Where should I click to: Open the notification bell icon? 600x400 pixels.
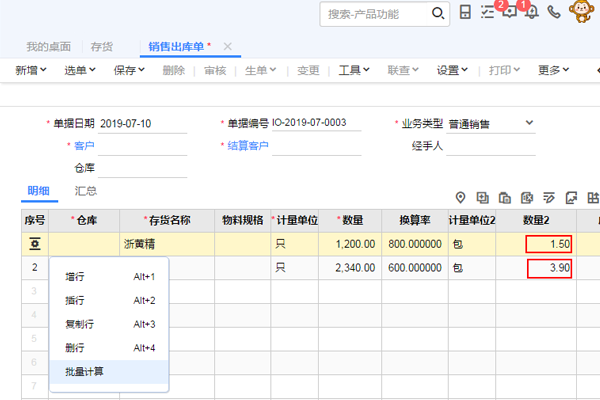point(531,13)
